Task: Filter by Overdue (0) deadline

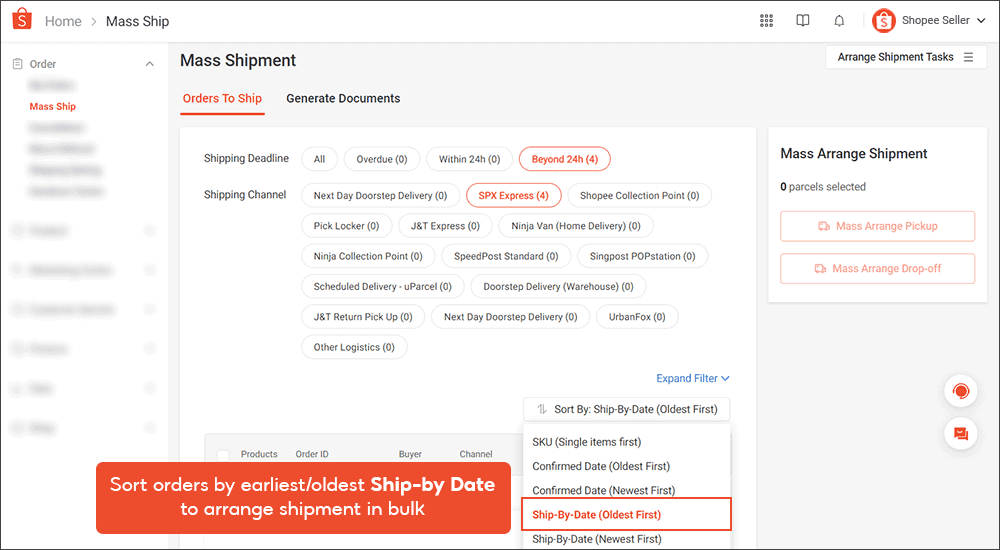Action: [382, 159]
